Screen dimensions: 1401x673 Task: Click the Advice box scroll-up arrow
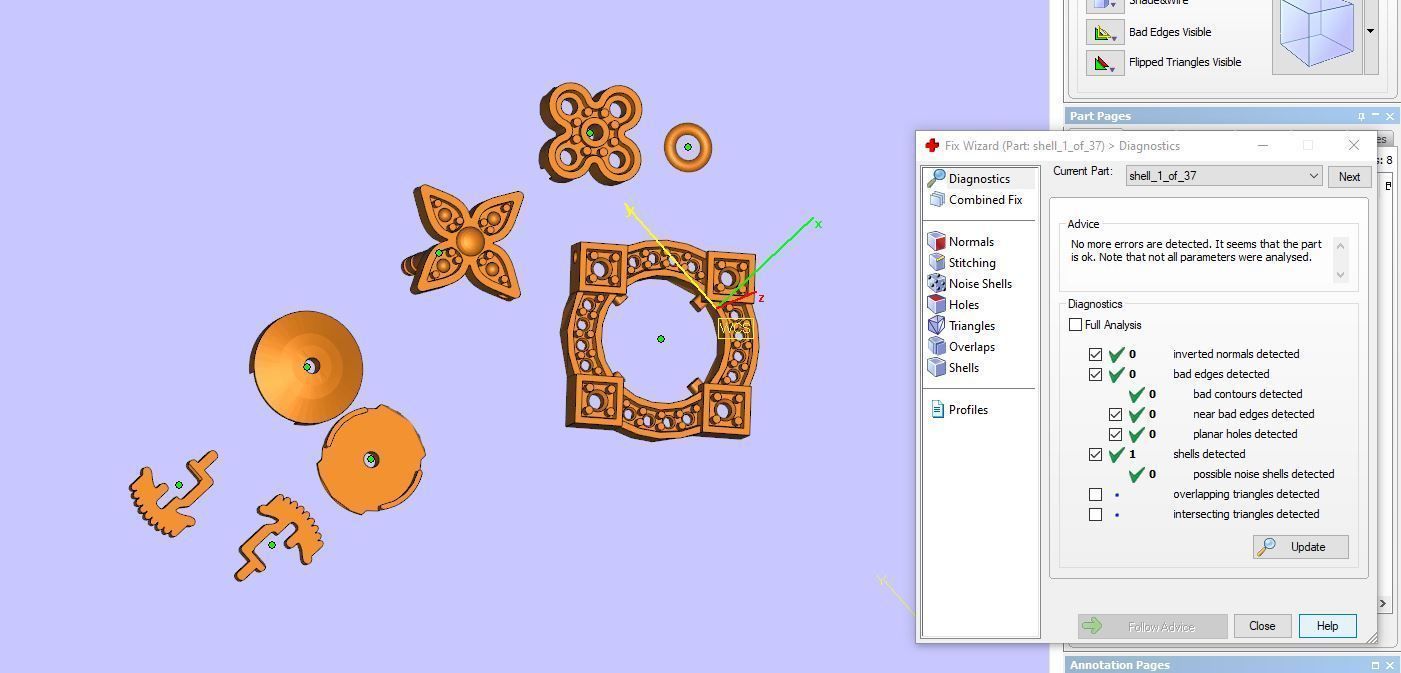click(x=1341, y=244)
